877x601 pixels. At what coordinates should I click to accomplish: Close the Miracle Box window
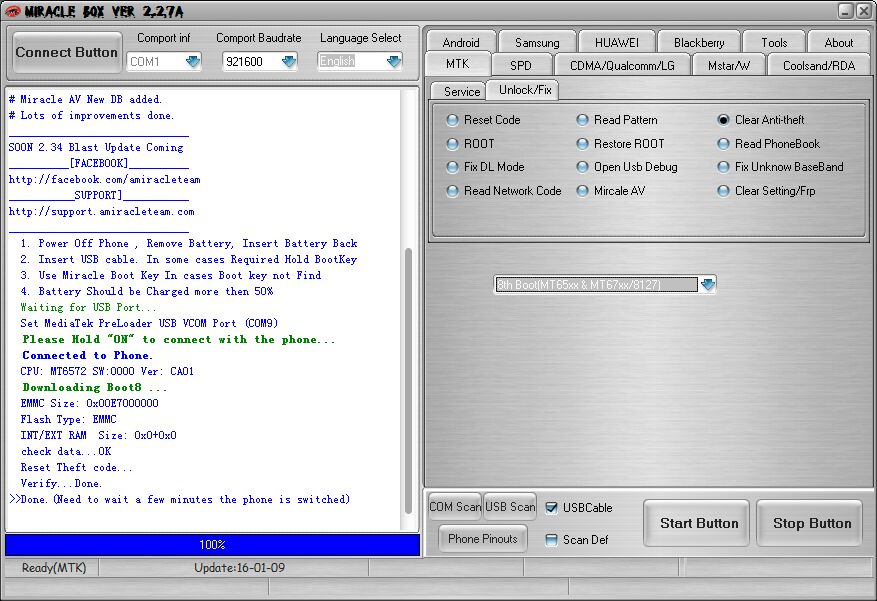[x=863, y=11]
